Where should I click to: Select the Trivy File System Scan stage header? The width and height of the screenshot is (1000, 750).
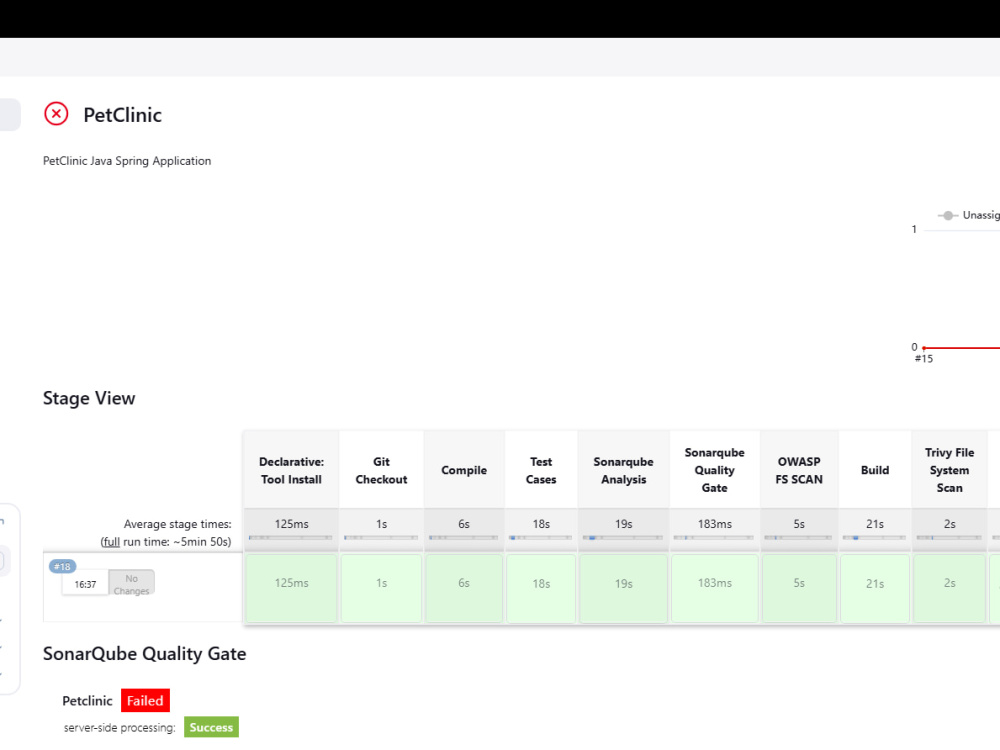coord(950,470)
